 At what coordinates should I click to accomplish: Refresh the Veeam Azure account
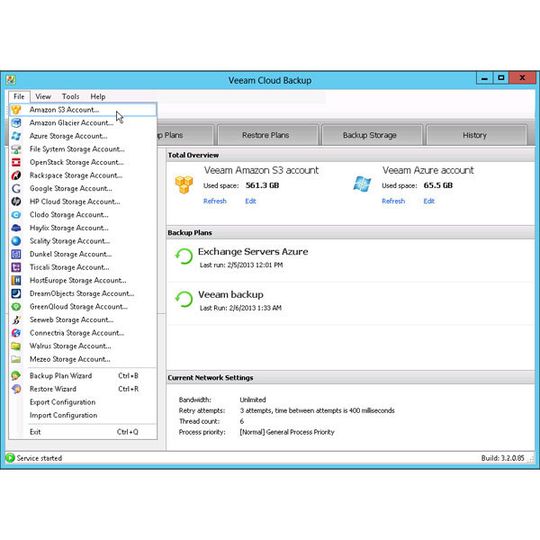tap(393, 201)
